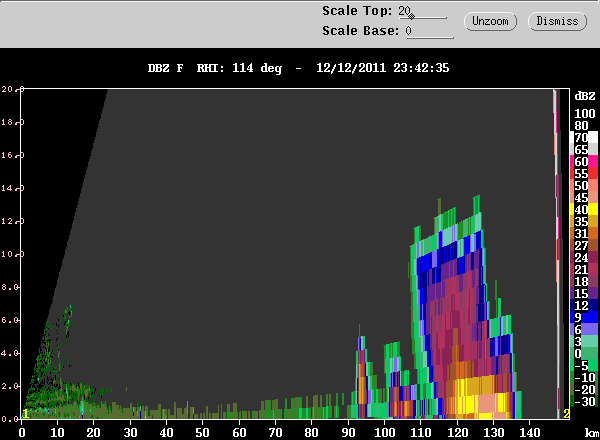The height and width of the screenshot is (440, 600).
Task: Edit the Scale Top input field
Action: click(422, 11)
